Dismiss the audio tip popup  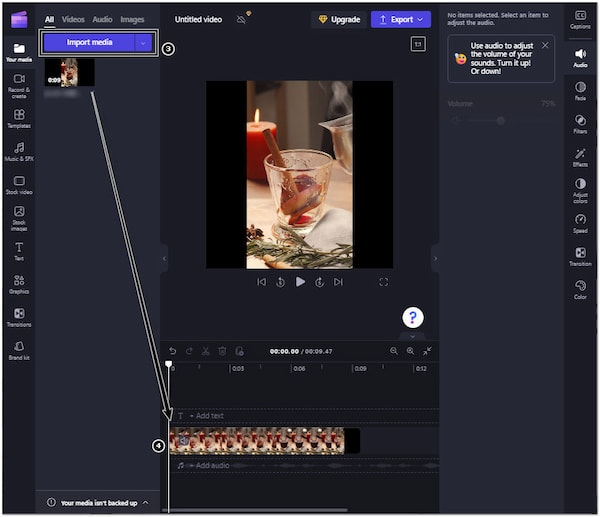tap(545, 45)
